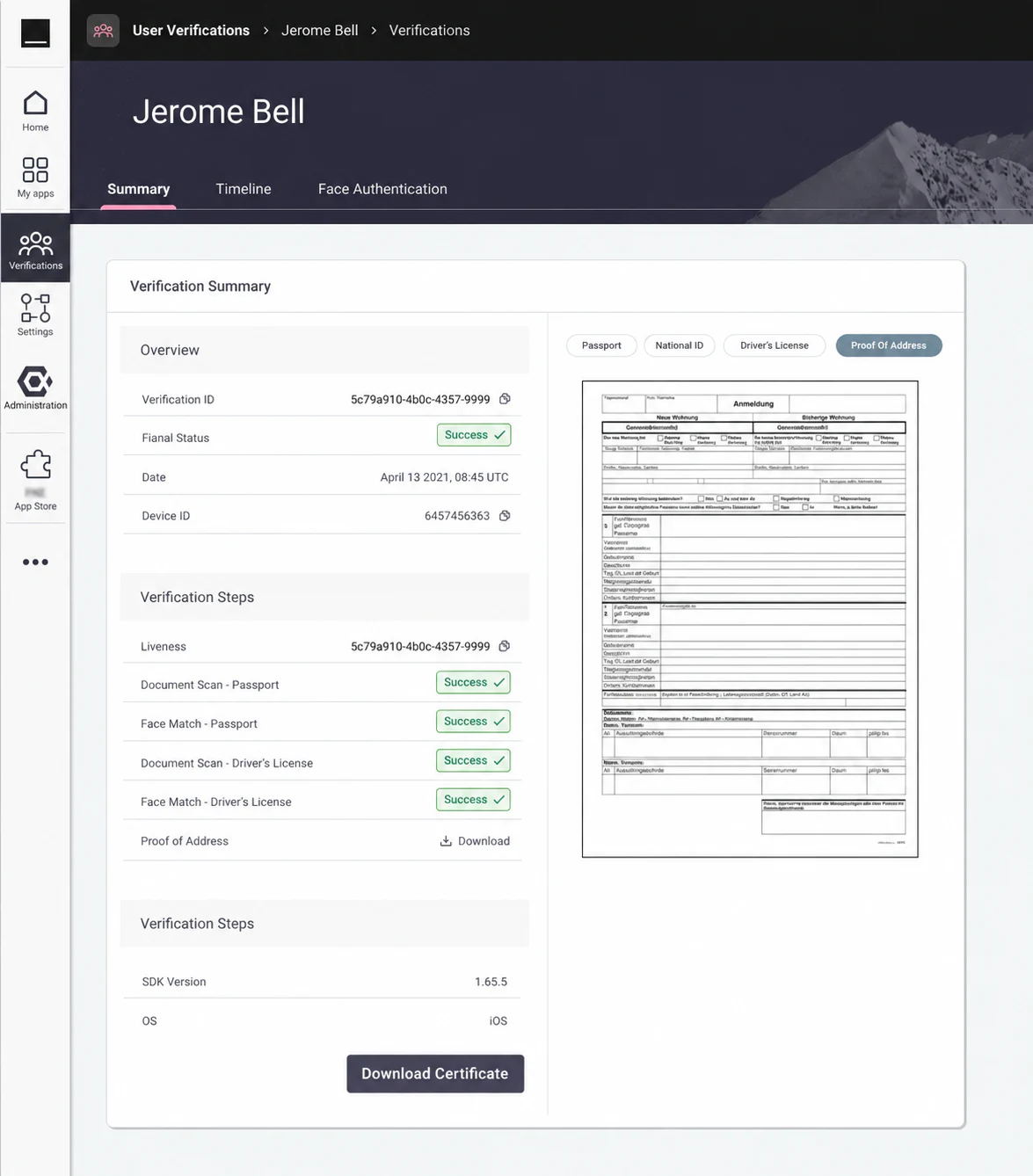Click the download icon for Proof of Address
The image size is (1033, 1176).
tap(446, 841)
